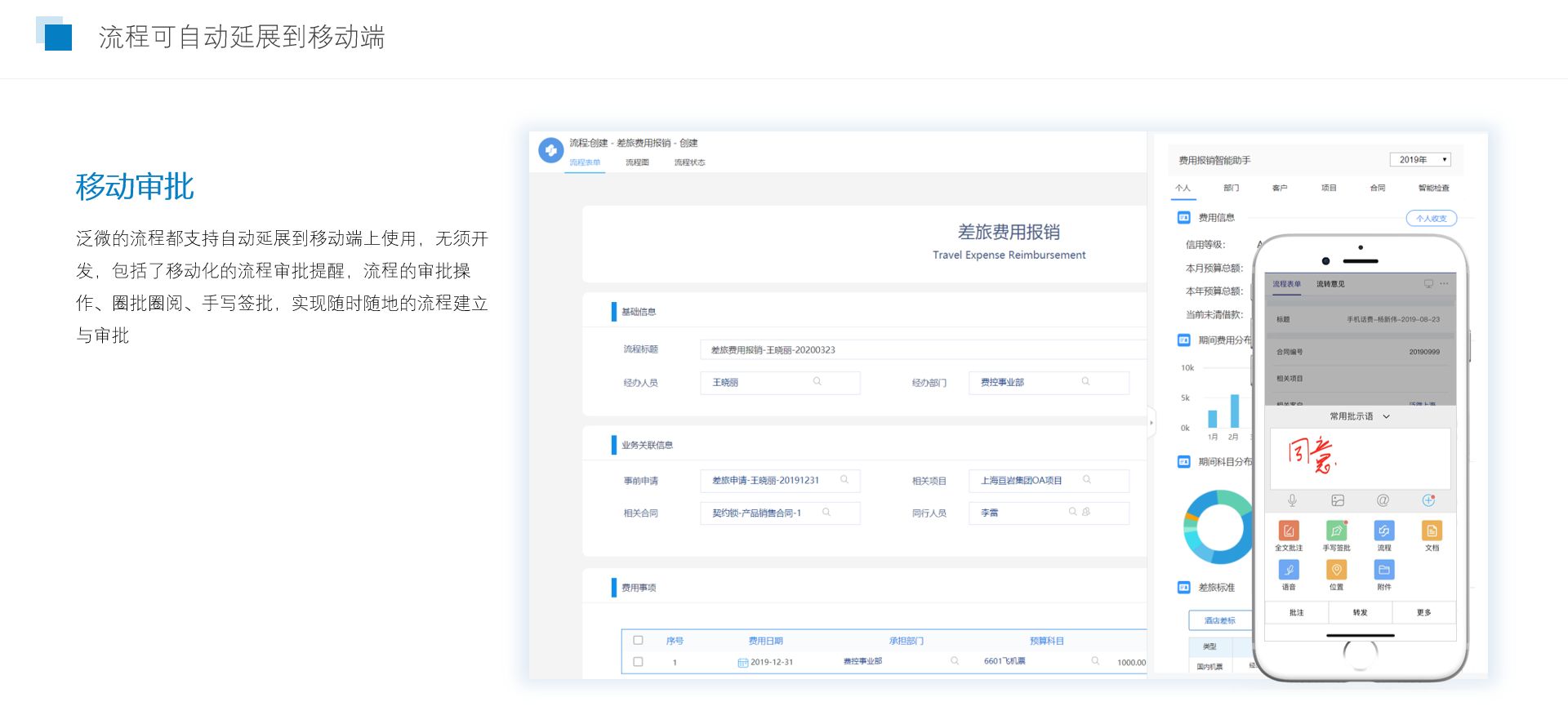Check the checkbox for row 1
Image resolution: width=1568 pixels, height=715 pixels.
click(x=638, y=662)
